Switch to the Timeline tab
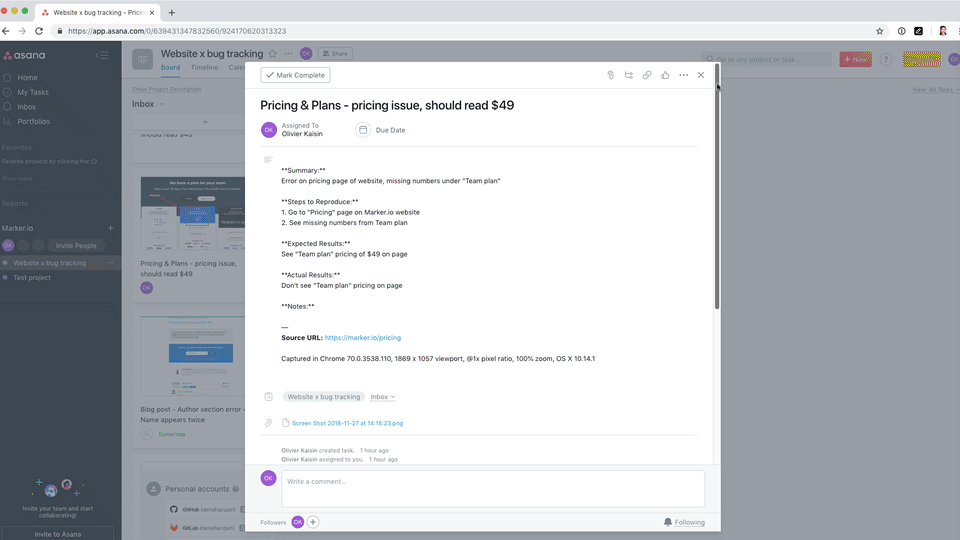This screenshot has height=540, width=960. pyautogui.click(x=204, y=68)
